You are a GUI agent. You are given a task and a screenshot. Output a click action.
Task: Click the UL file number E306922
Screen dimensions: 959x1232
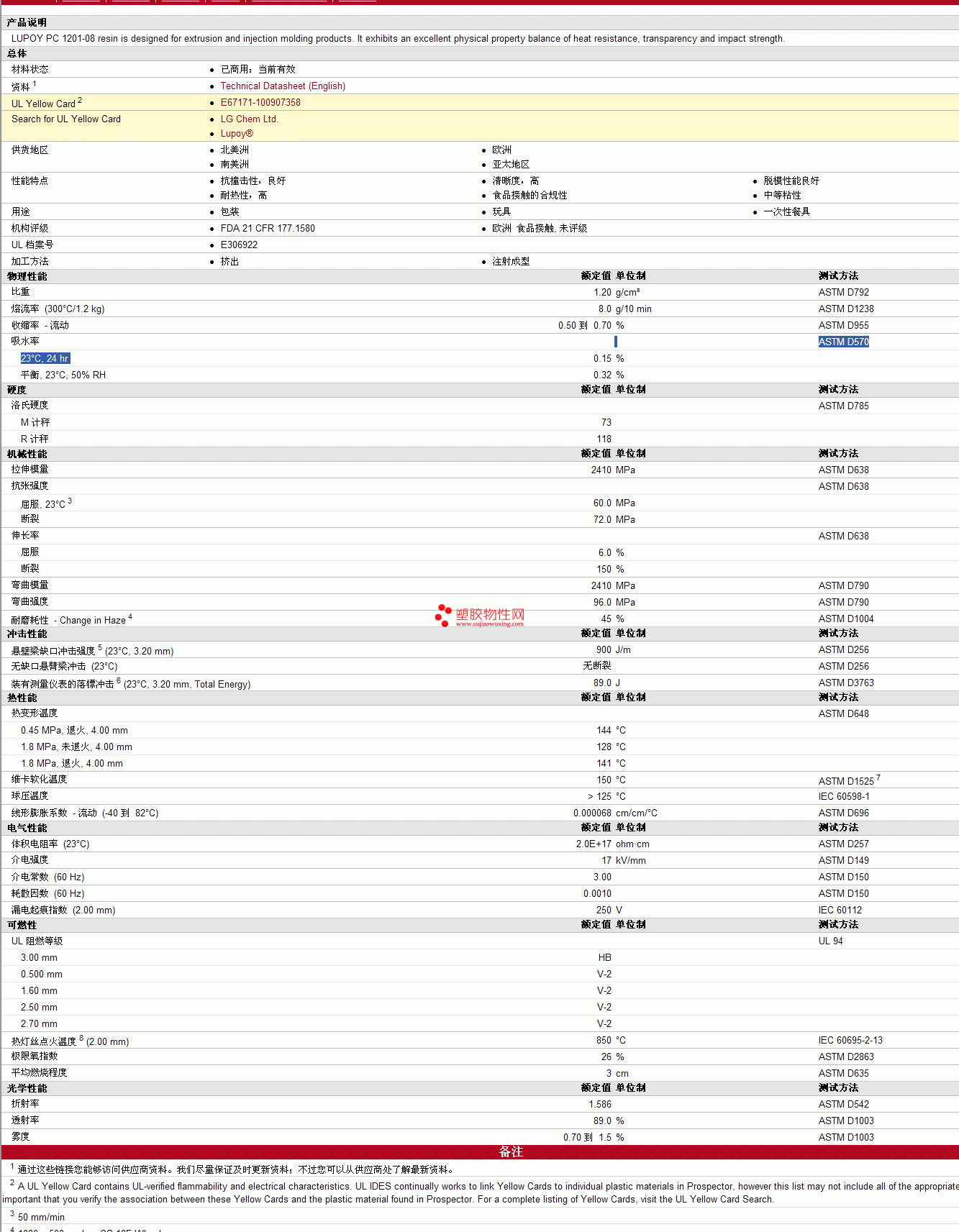pyautogui.click(x=239, y=245)
